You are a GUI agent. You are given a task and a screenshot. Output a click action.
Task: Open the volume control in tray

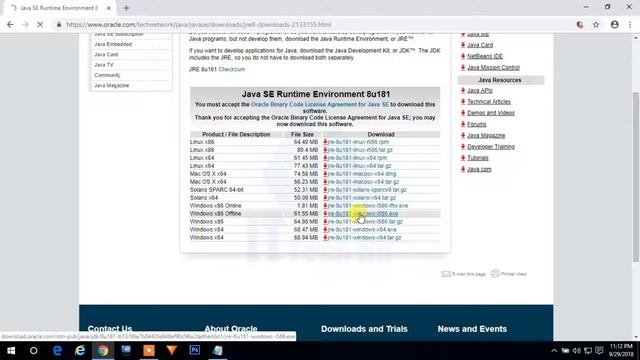(576, 351)
